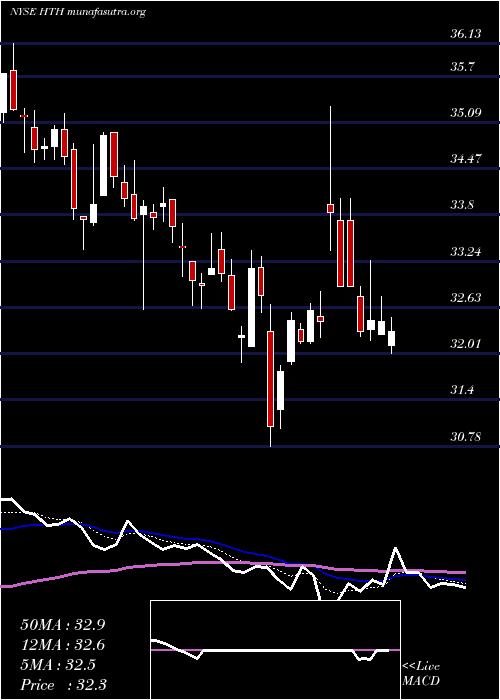Select the 33.24 price level label

466,251
